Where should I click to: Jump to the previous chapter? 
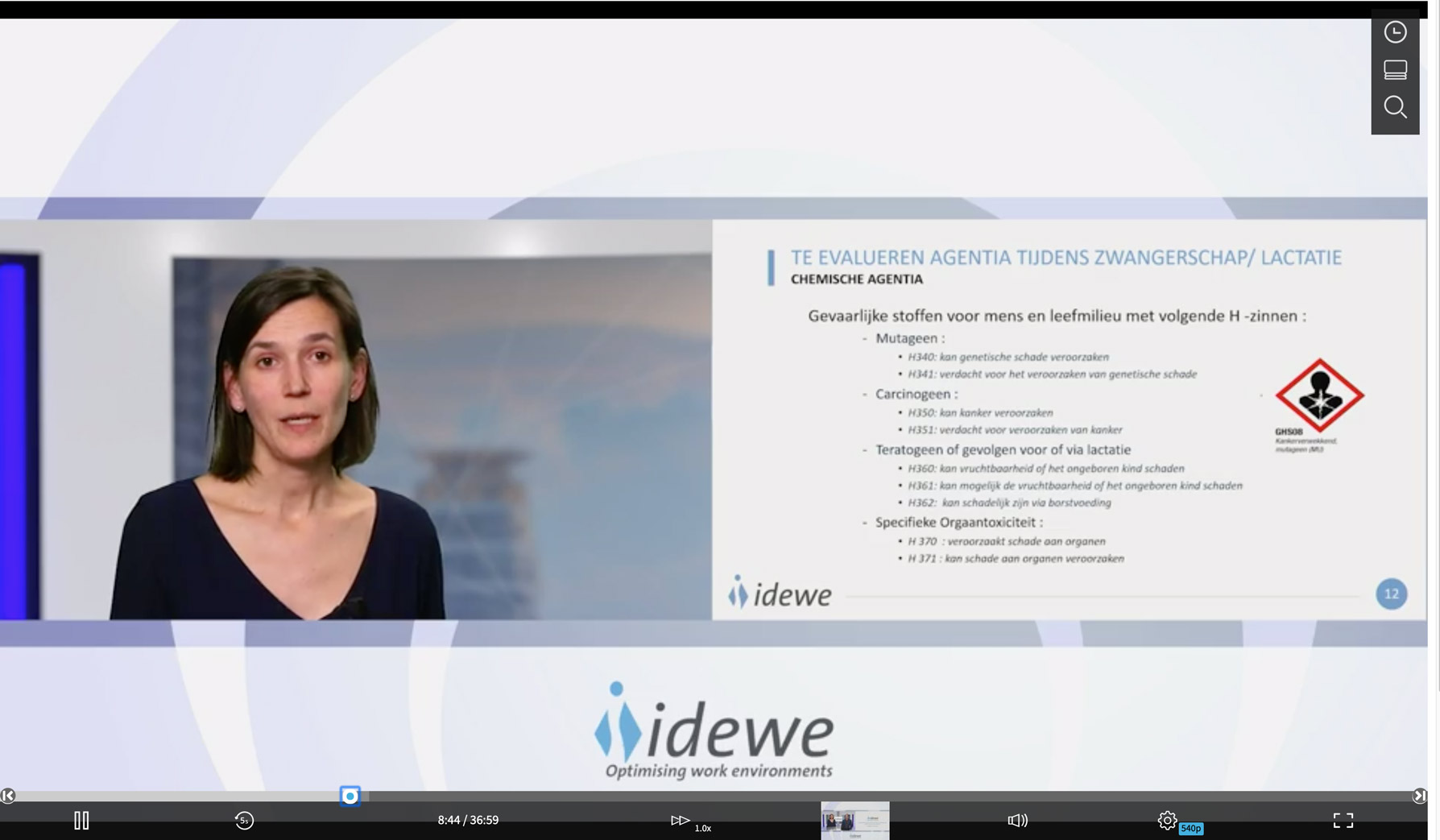point(8,796)
